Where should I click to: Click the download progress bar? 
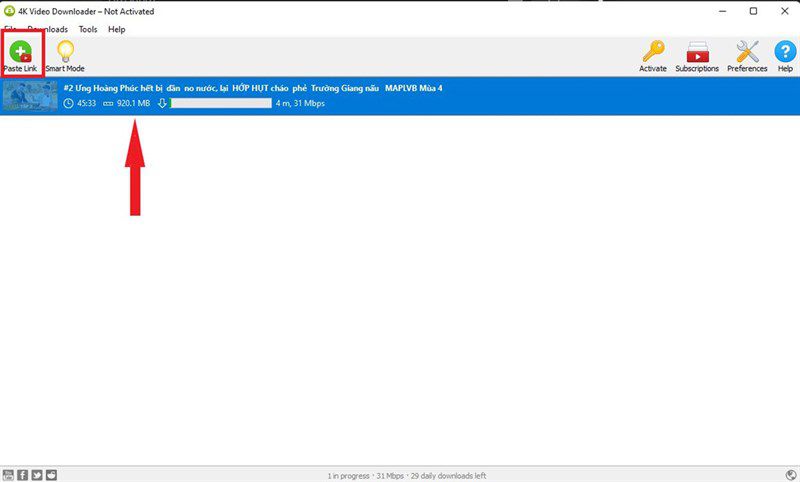point(220,104)
